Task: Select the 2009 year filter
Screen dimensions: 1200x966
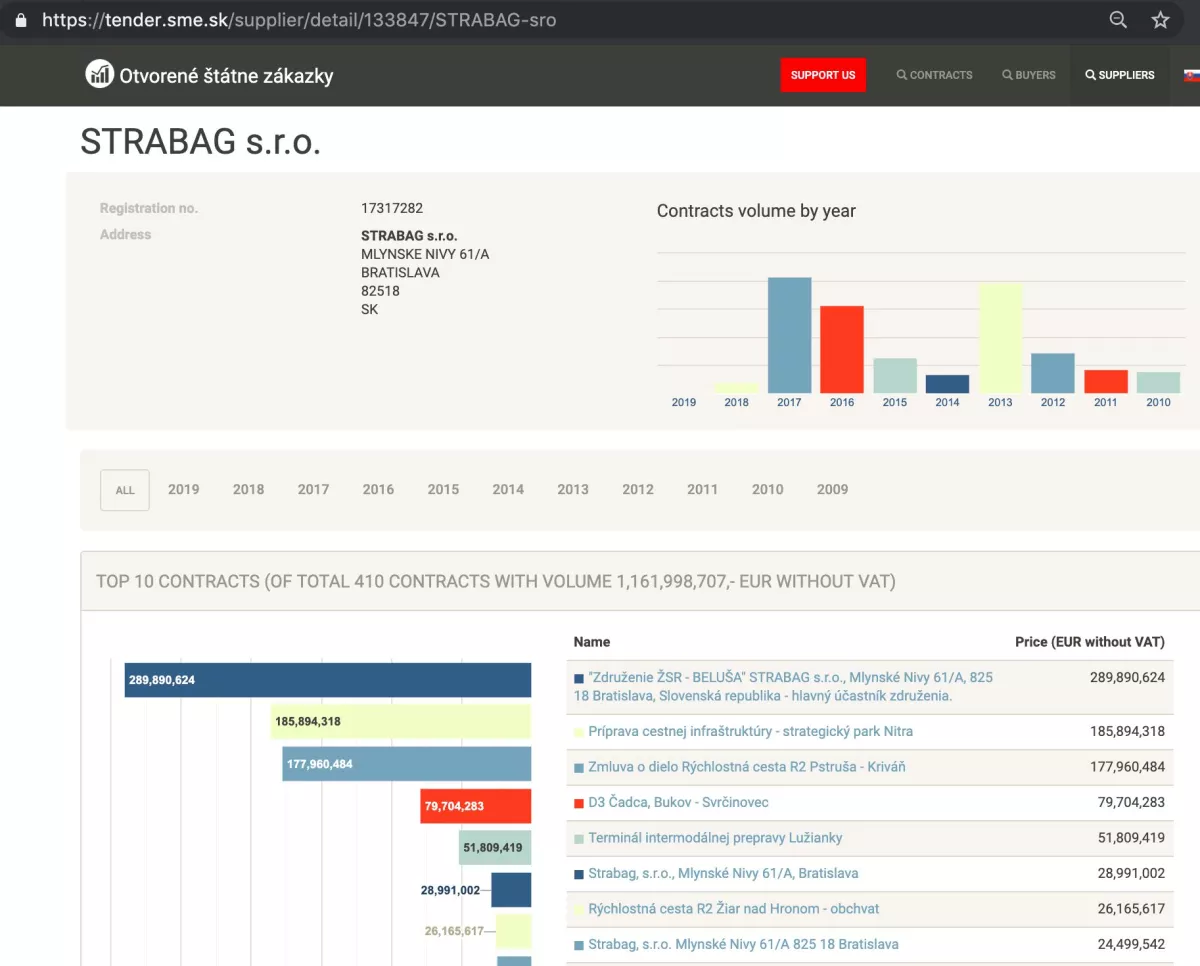Action: point(832,489)
